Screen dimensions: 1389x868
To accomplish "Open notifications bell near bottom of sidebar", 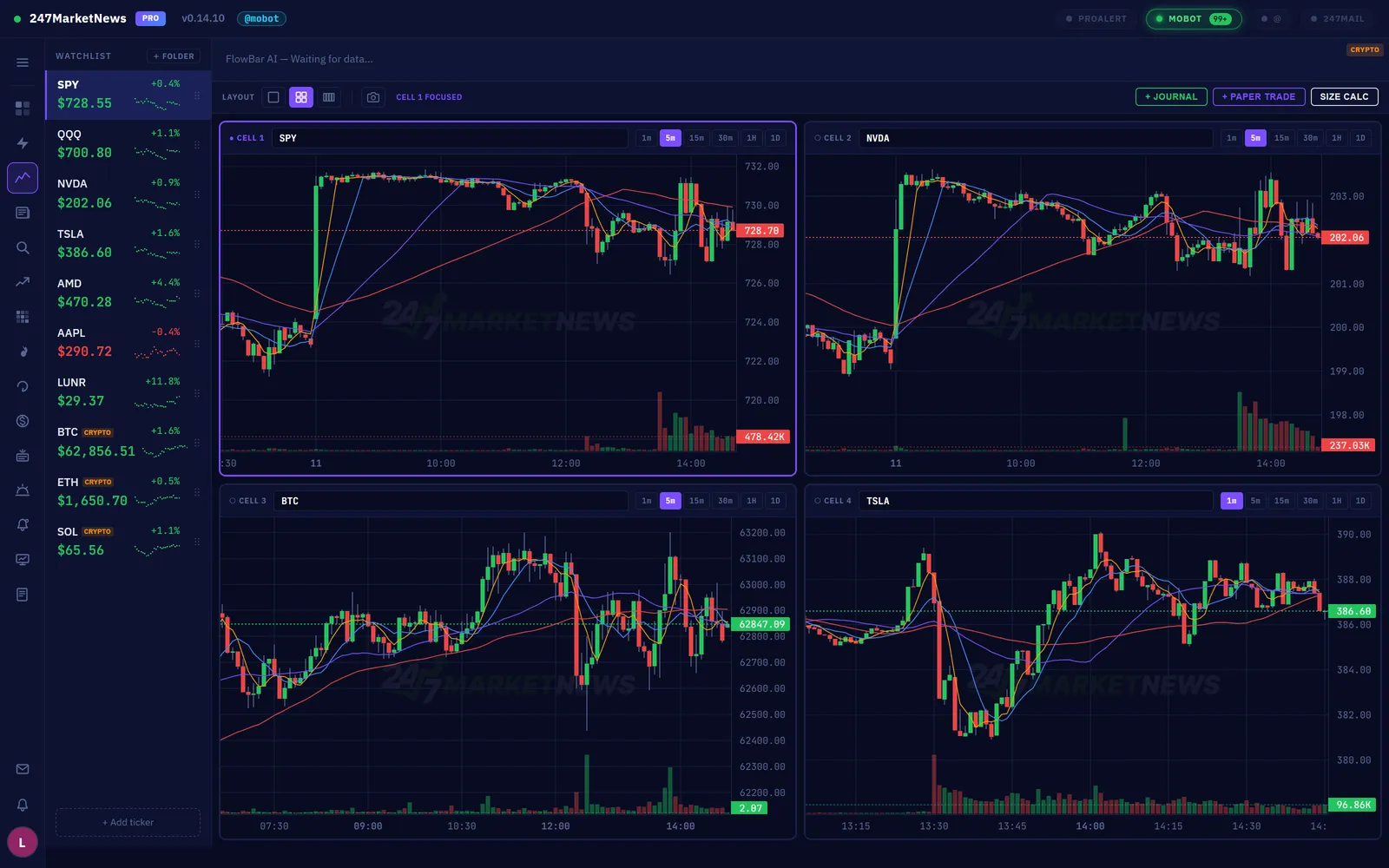I will click(23, 805).
